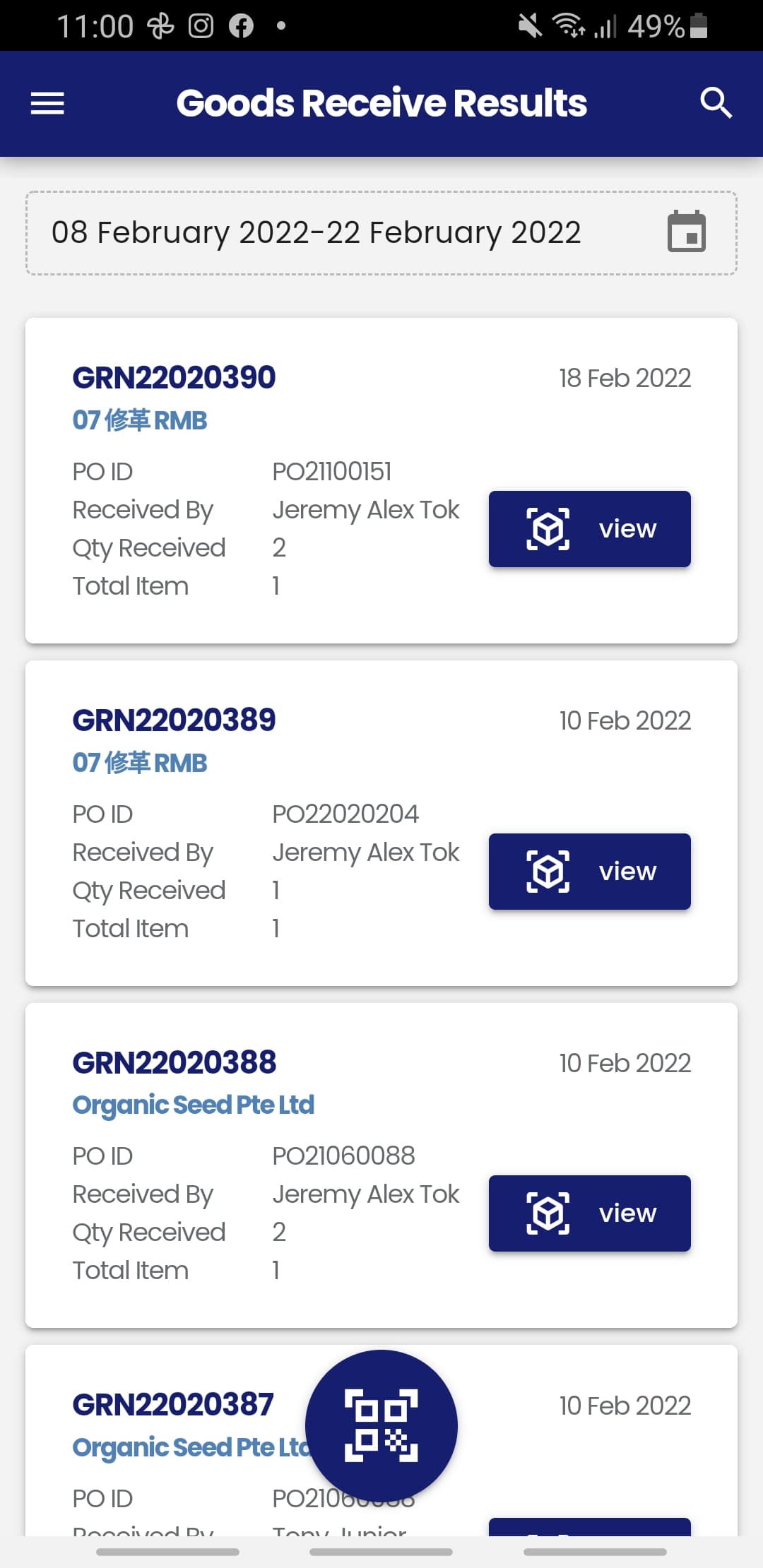Tap Facebook notification icon in status bar
This screenshot has width=763, height=1568.
point(241,26)
